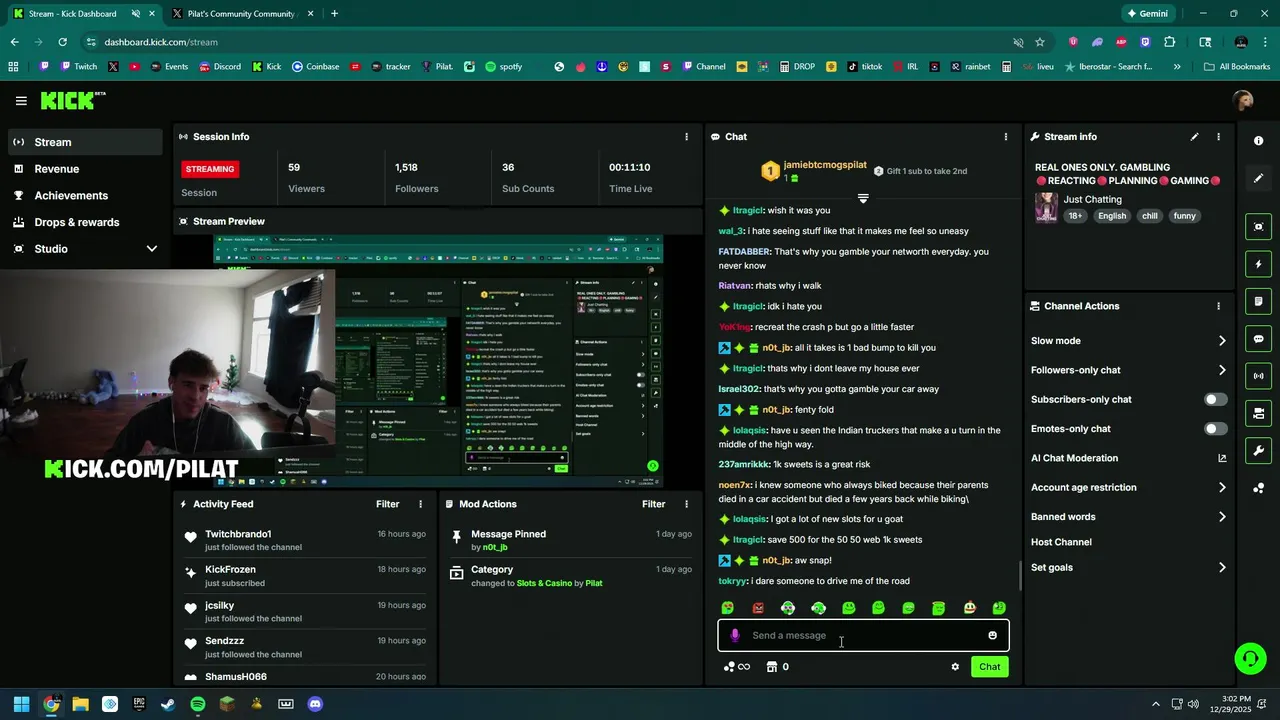Viewport: 1280px width, 720px height.
Task: Open Revenue in left sidebar
Action: (x=85, y=169)
